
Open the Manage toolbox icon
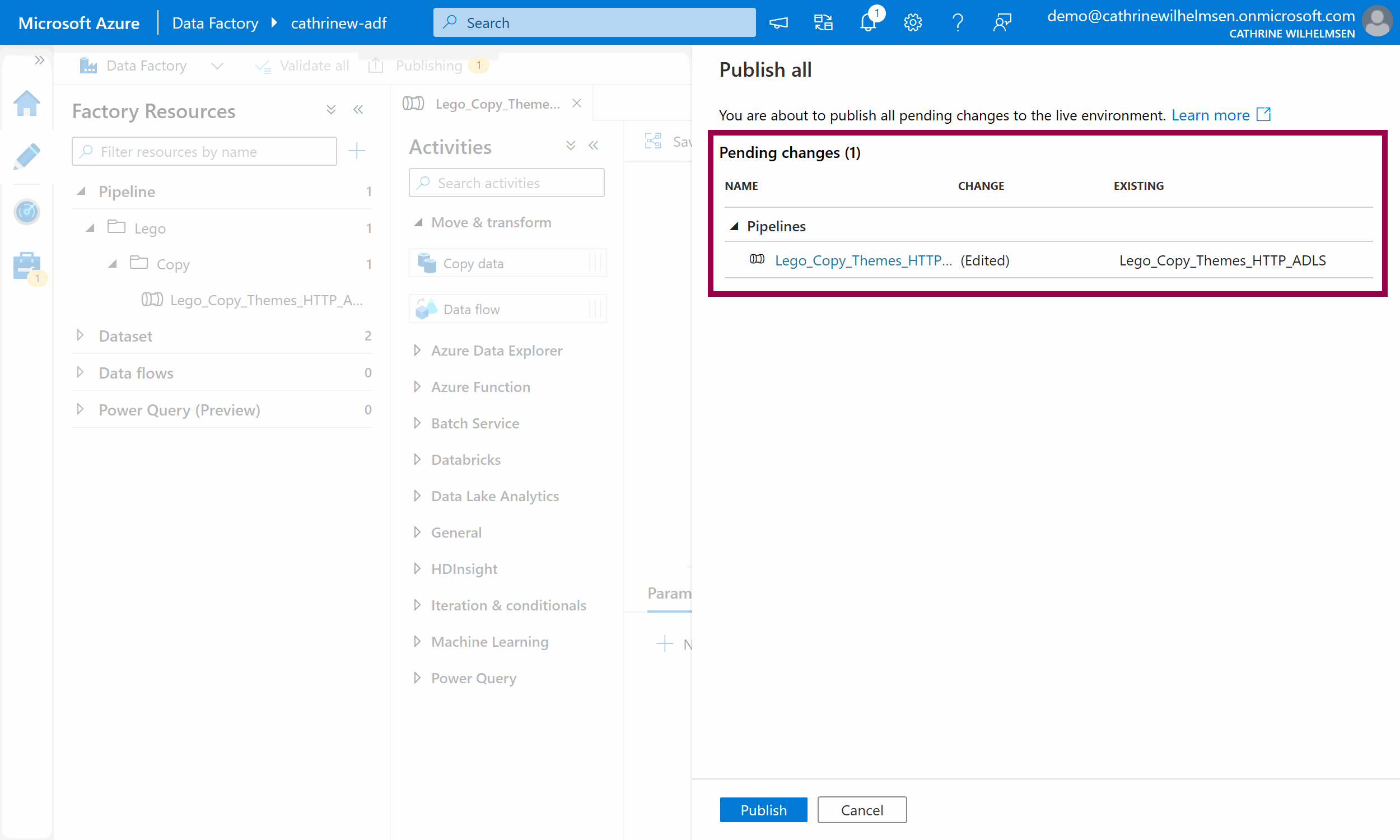[x=26, y=265]
